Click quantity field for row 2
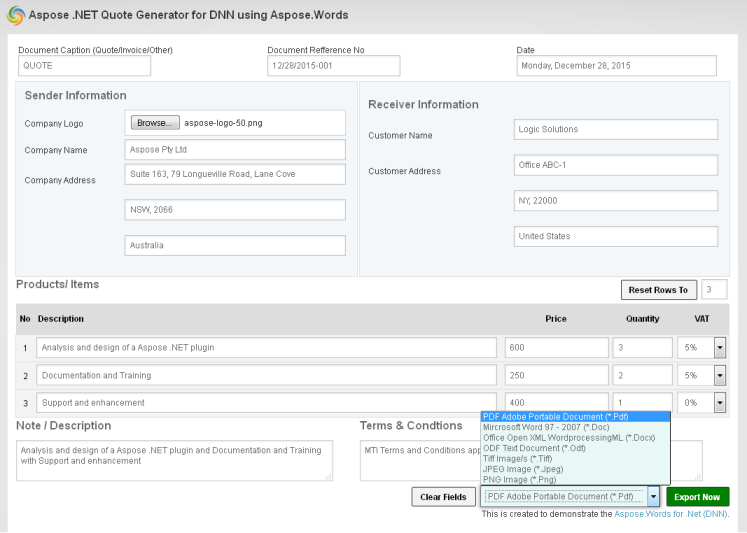 tap(642, 375)
